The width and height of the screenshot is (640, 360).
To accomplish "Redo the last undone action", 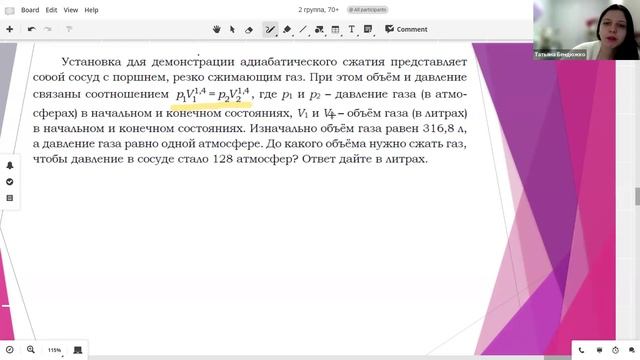I will [48, 29].
